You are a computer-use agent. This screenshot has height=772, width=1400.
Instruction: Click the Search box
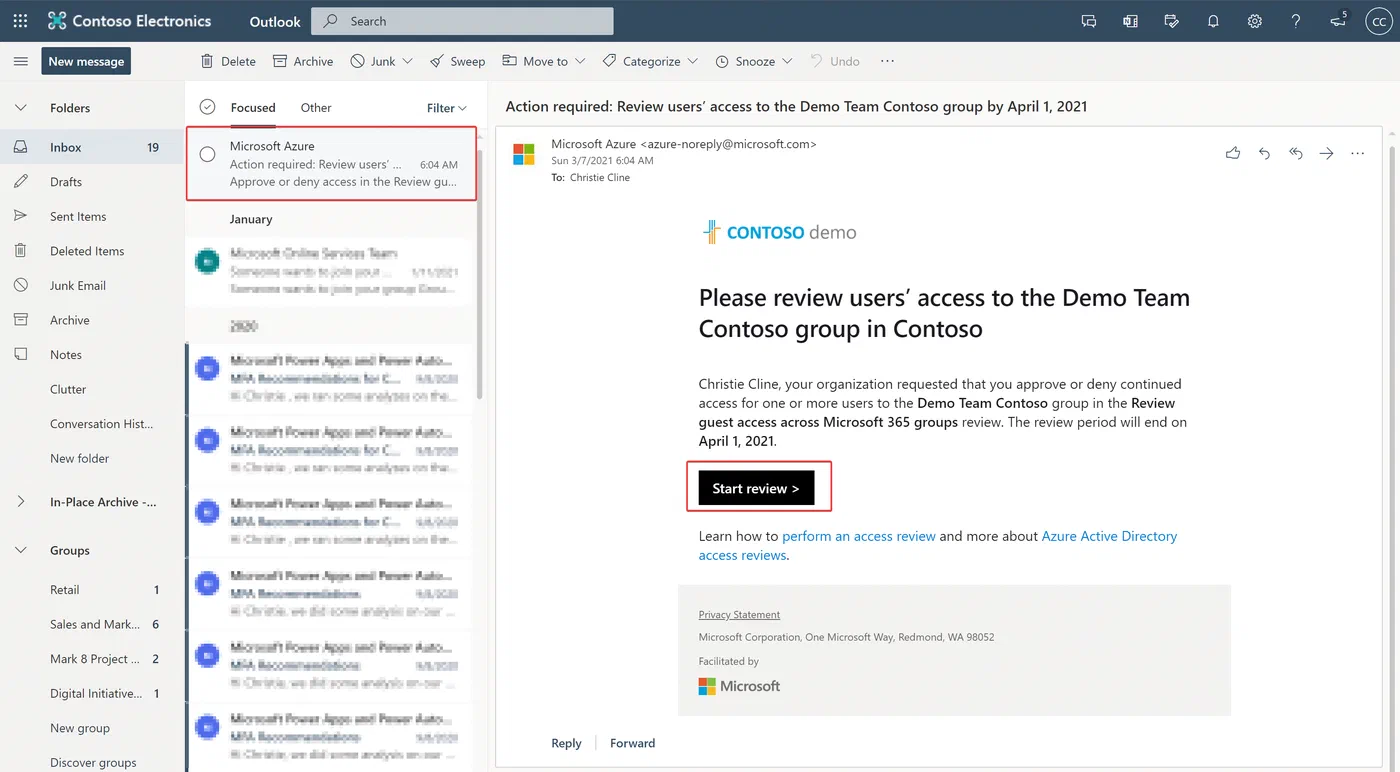462,21
